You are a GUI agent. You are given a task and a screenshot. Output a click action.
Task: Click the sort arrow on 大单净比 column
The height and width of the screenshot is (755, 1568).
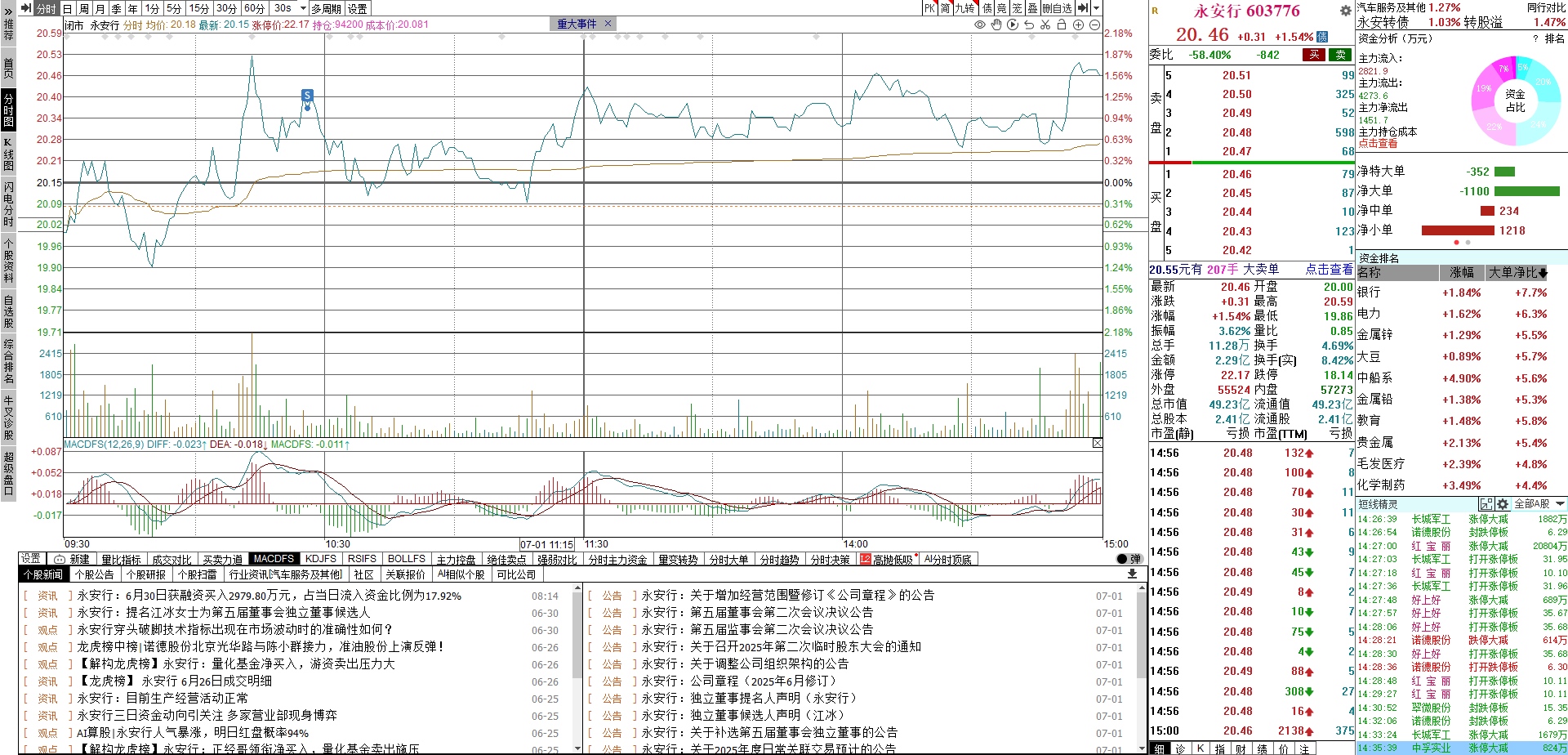[1543, 273]
